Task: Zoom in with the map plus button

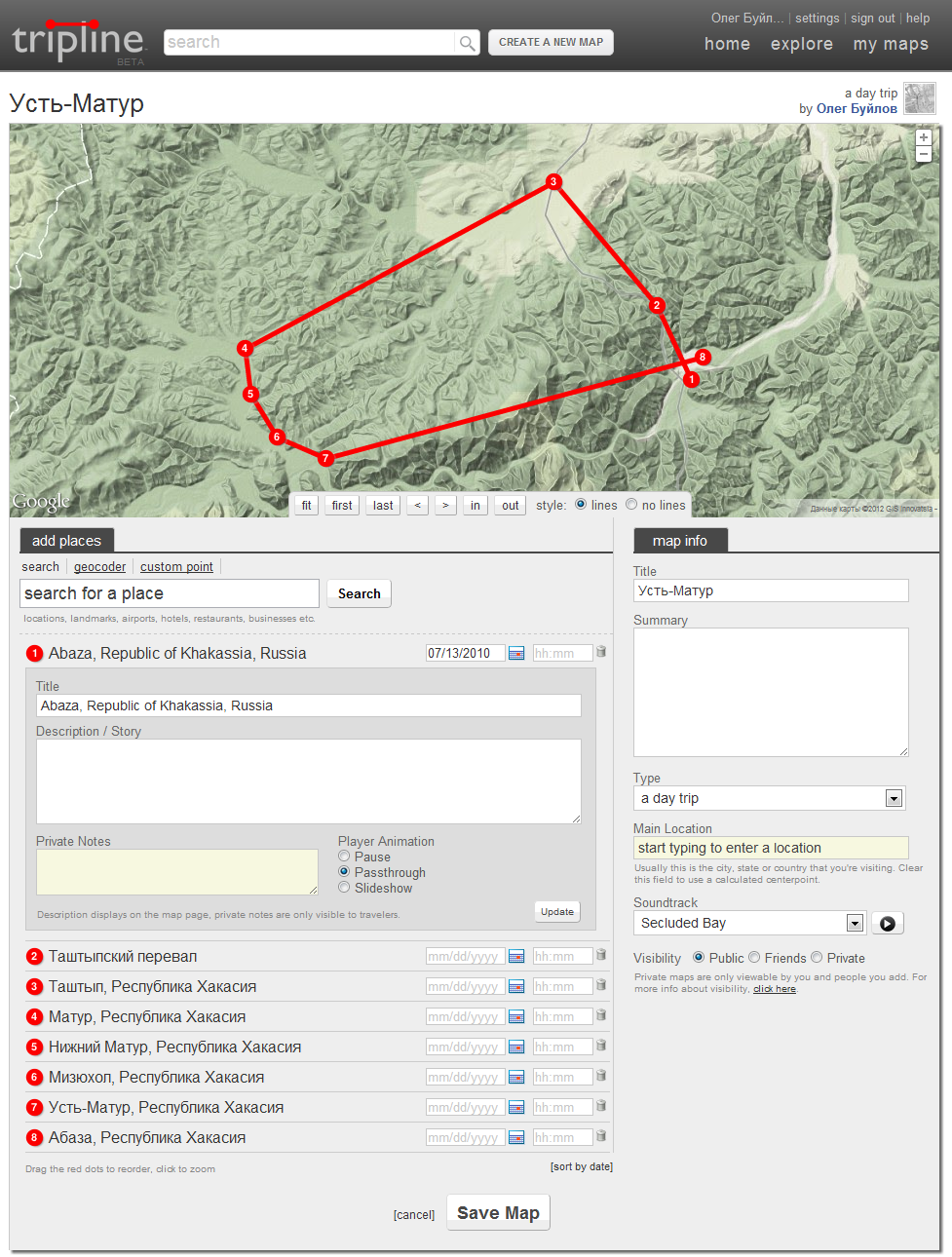Action: click(924, 137)
